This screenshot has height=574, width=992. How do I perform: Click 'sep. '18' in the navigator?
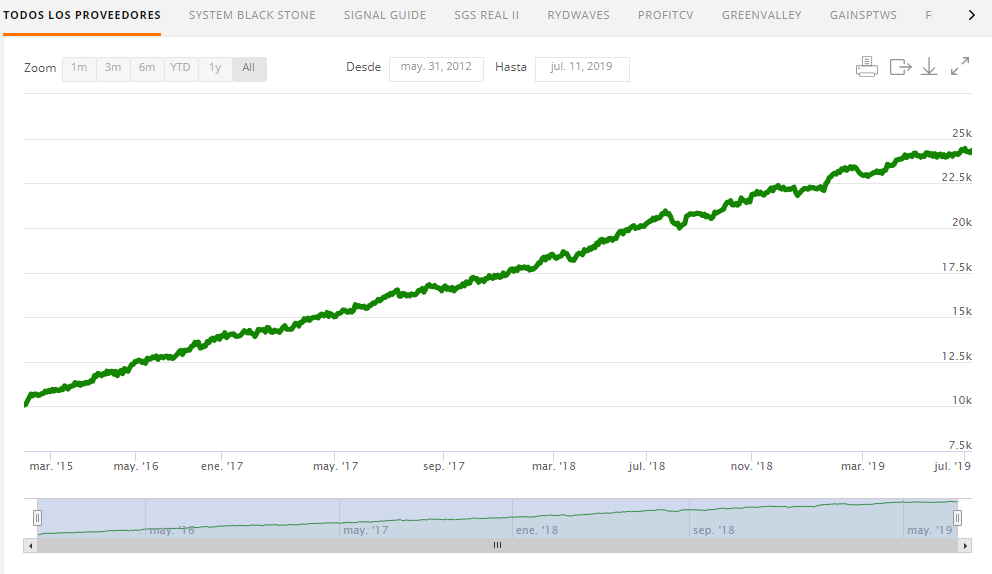click(714, 530)
